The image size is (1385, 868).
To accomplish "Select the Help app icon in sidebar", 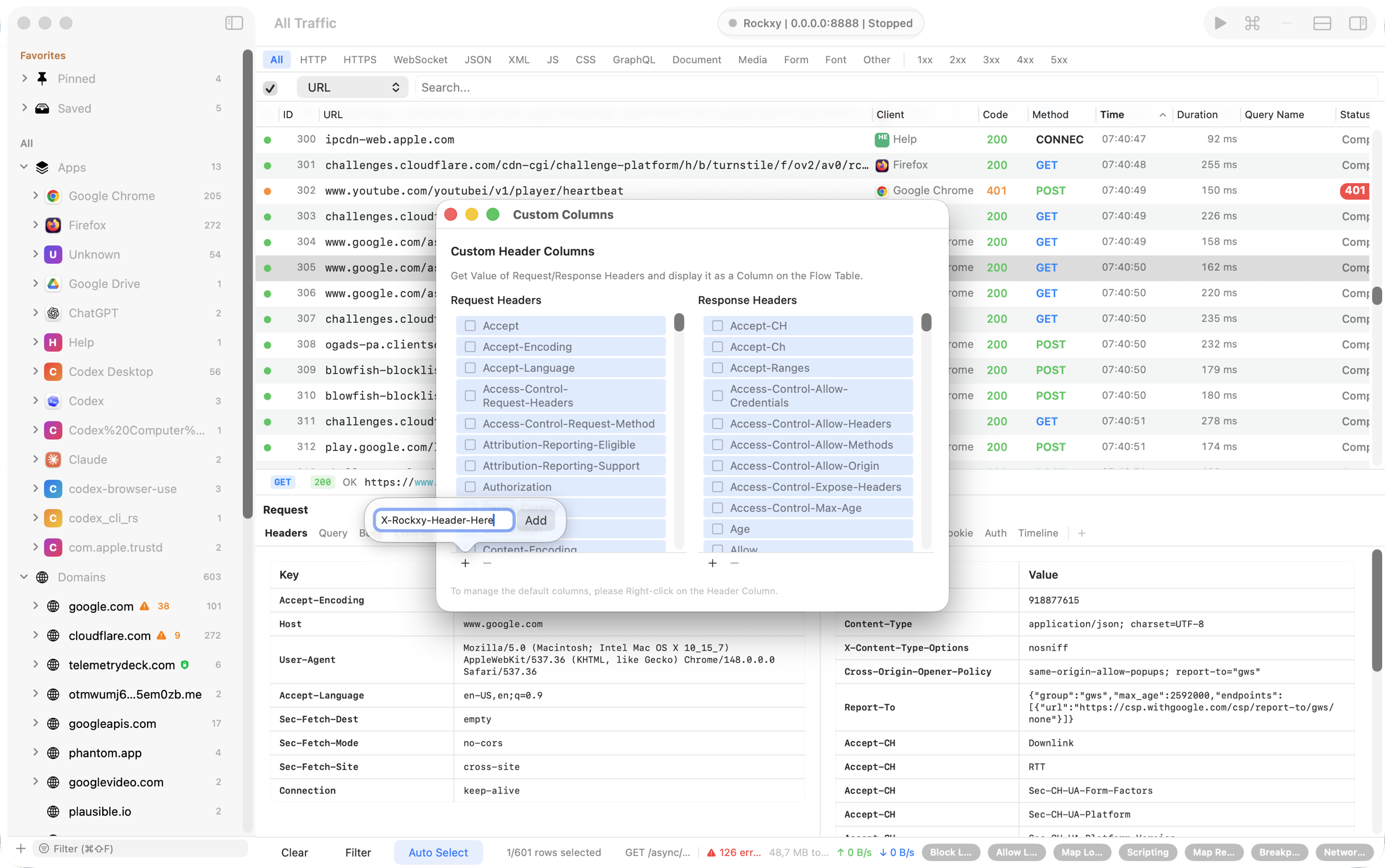I will coord(53,342).
